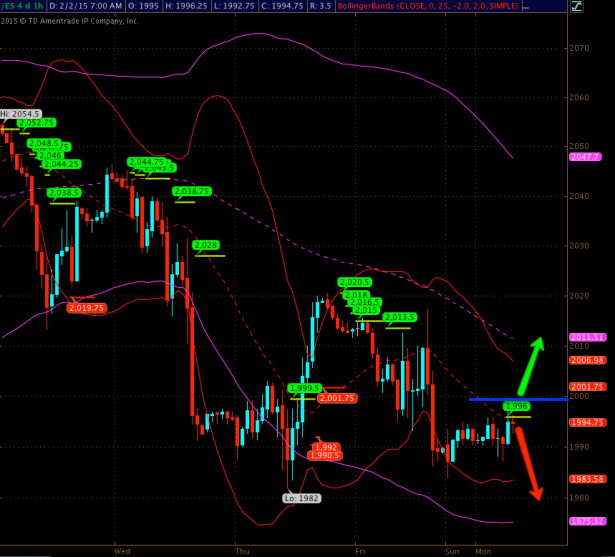Click the Hi: 2054.5 label

pos(20,114)
